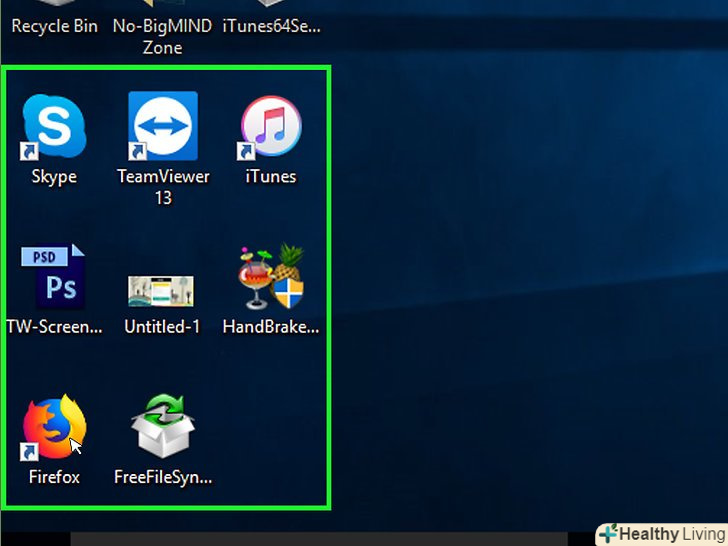Open the iTunes music note icon
The image size is (728, 546).
tap(271, 126)
